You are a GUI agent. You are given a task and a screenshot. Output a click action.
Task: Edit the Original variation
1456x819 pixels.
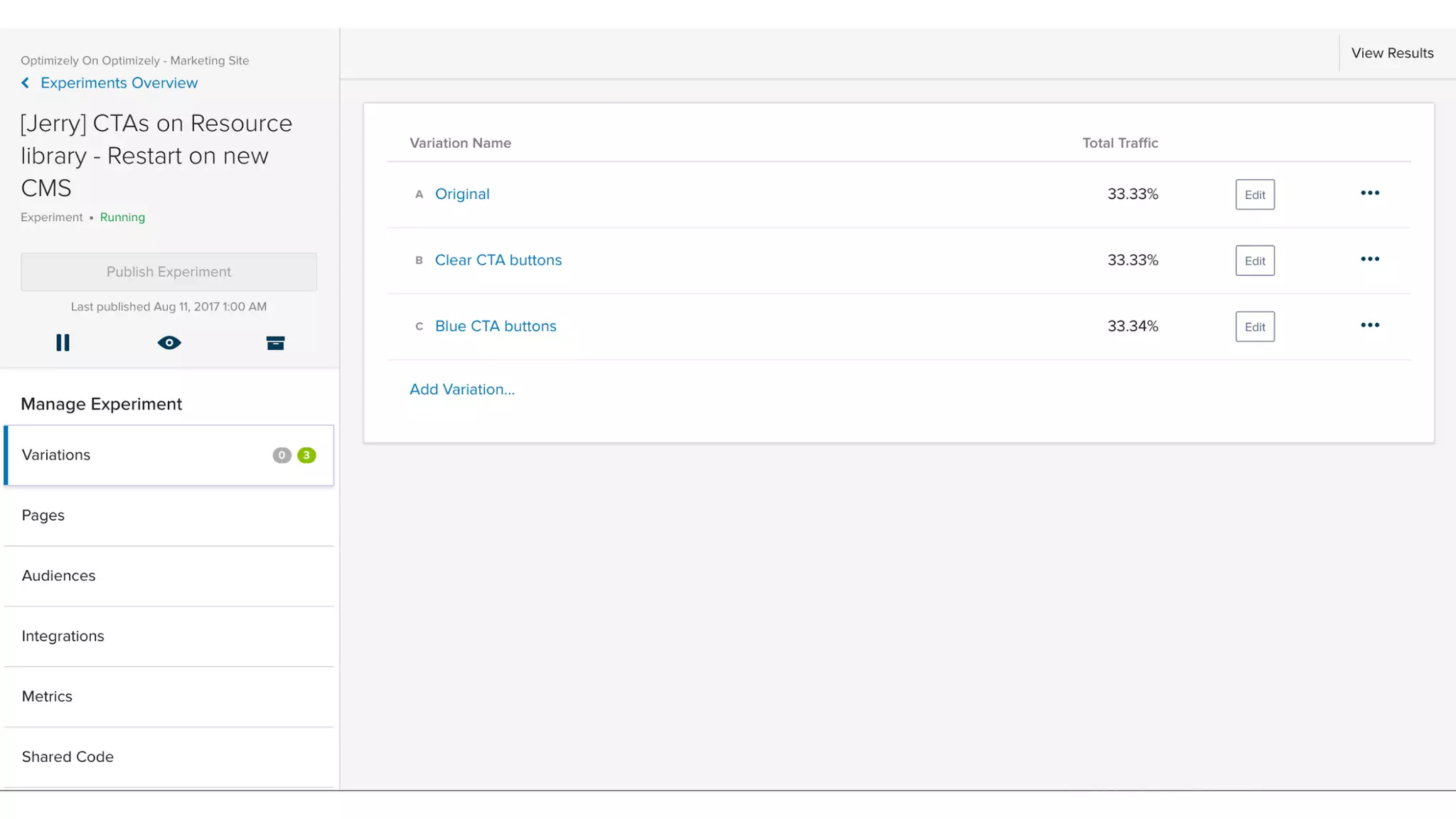click(x=1254, y=195)
